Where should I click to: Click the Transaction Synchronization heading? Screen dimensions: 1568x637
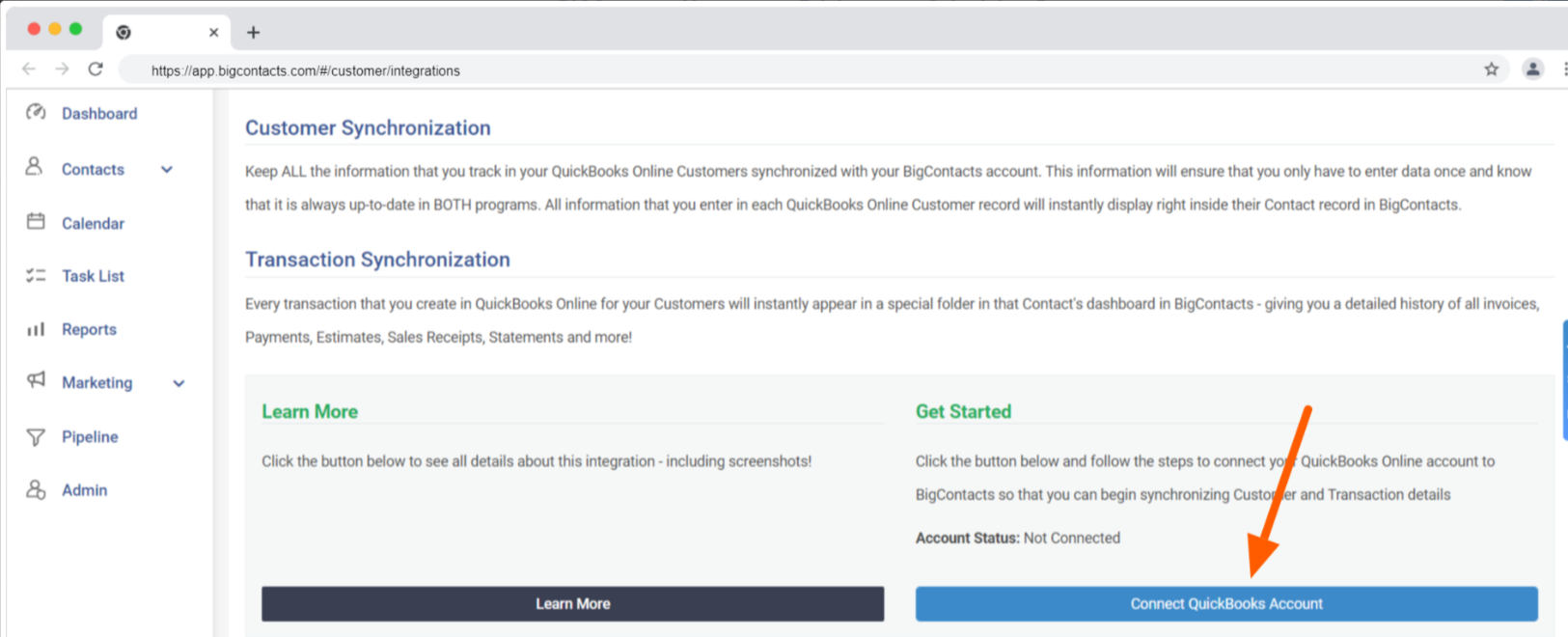pyautogui.click(x=377, y=260)
